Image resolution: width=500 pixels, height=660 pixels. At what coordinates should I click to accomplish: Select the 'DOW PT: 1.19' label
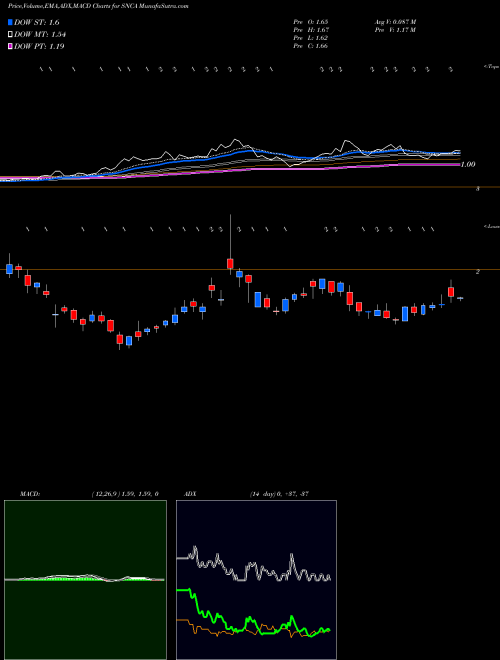(x=39, y=46)
